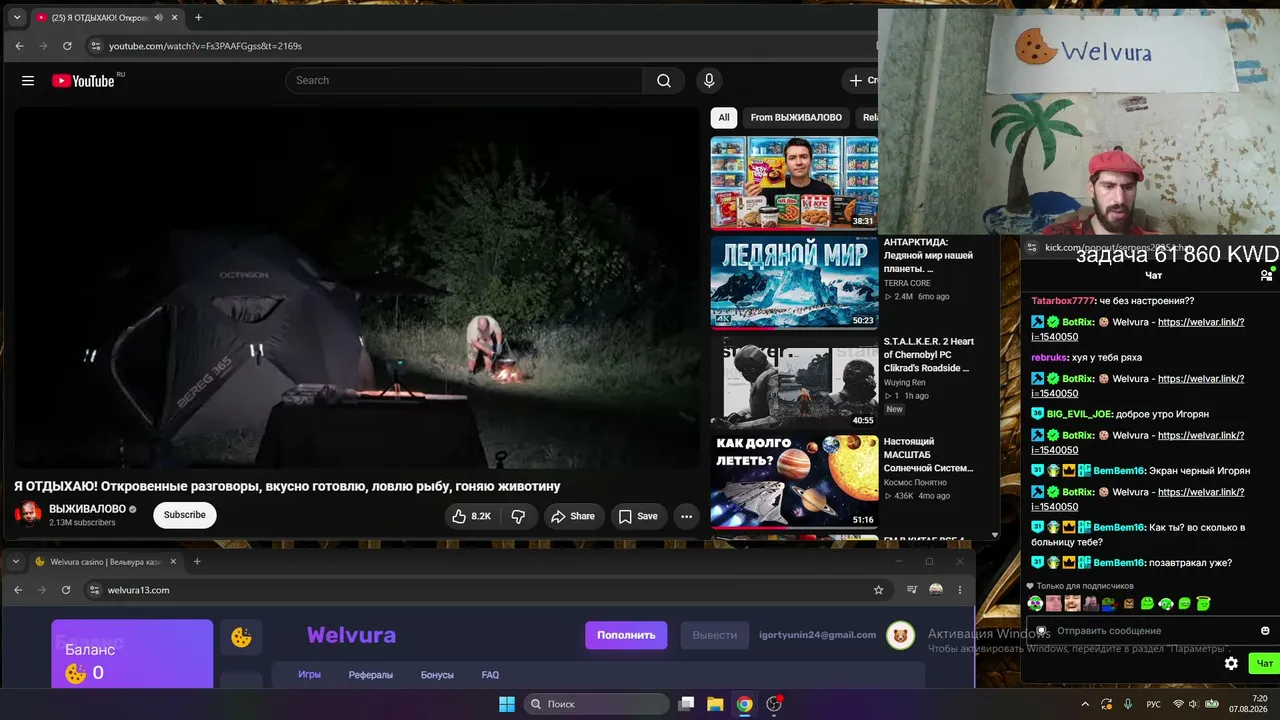The image size is (1280, 720).
Task: Select the All filter chip
Action: (x=724, y=118)
